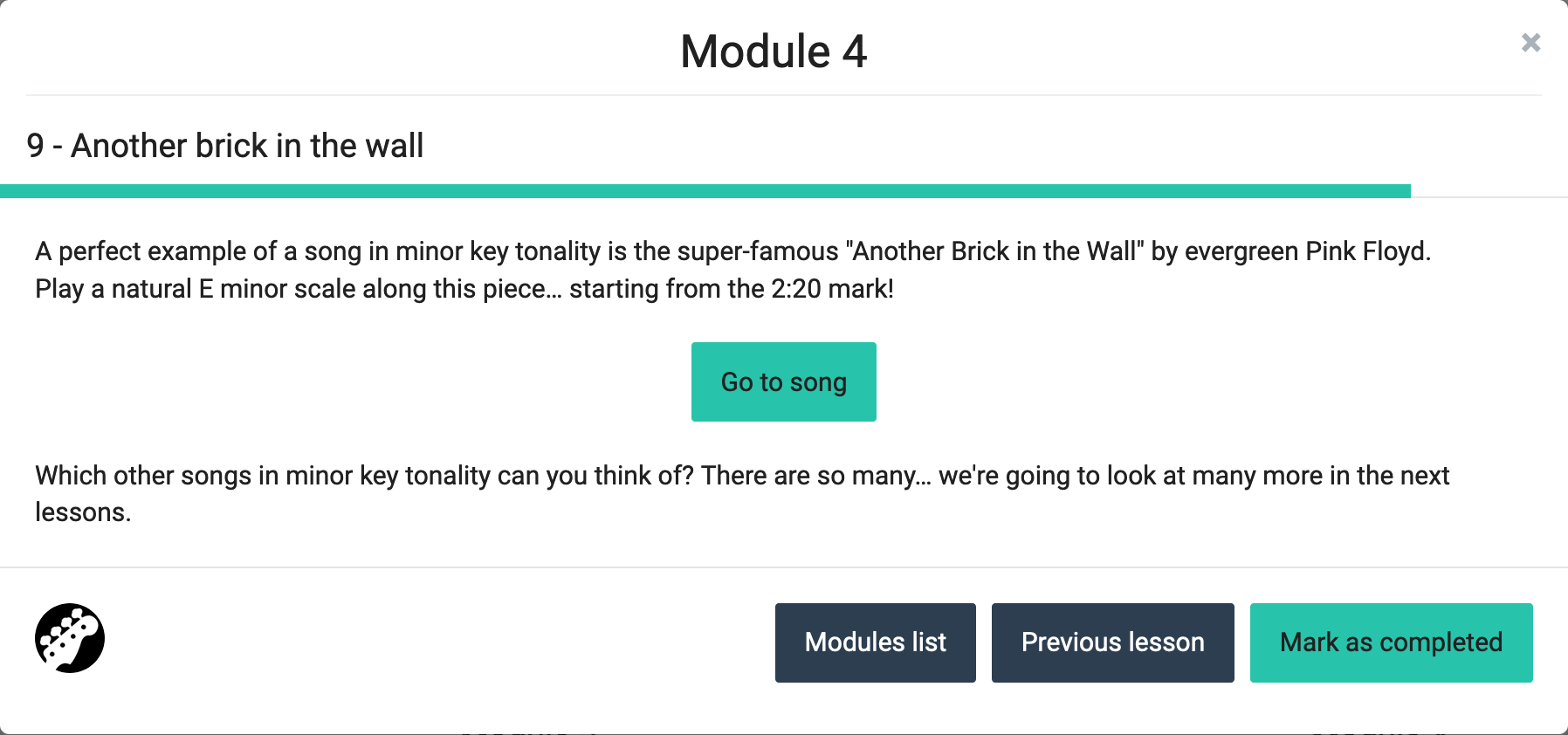Click the 'Which other songs' question paragraph
The width and height of the screenshot is (1568, 735).
(x=349, y=476)
